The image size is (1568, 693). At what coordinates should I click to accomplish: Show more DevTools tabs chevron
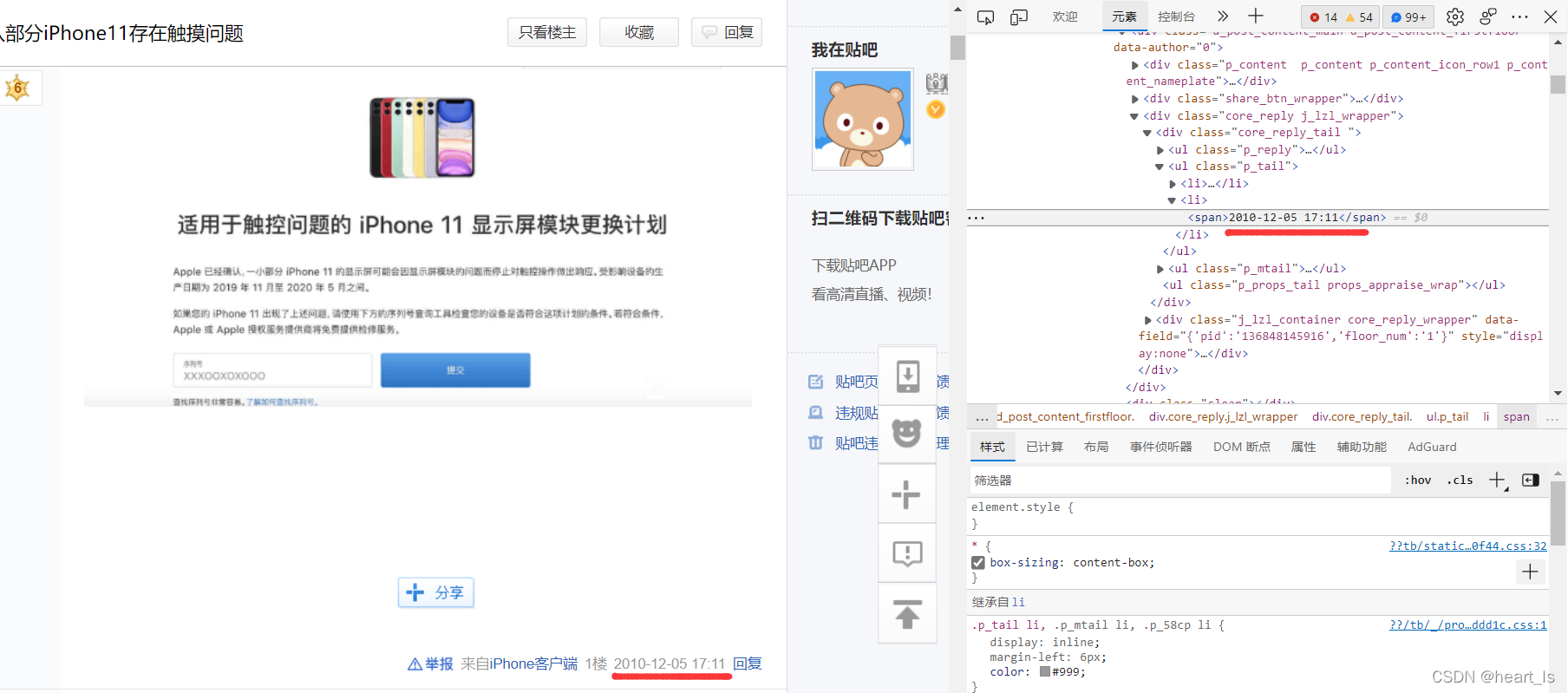coord(1223,16)
